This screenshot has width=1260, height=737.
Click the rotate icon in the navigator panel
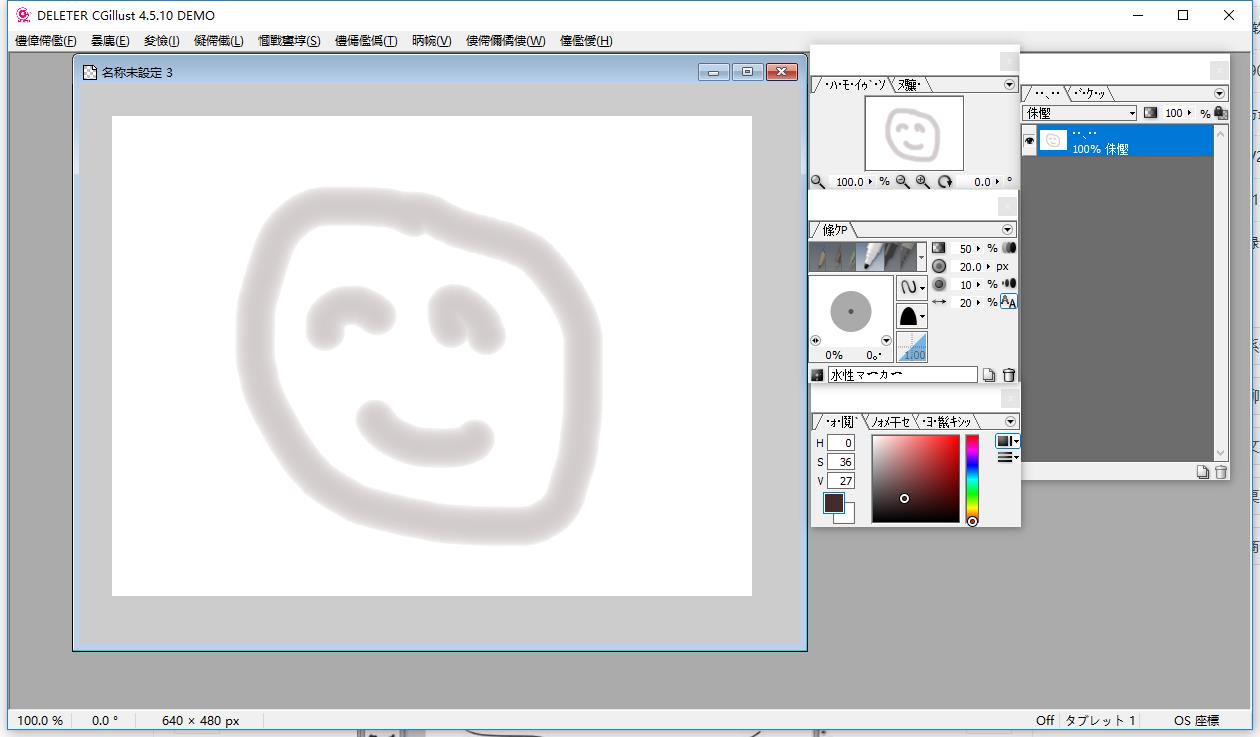tap(945, 182)
